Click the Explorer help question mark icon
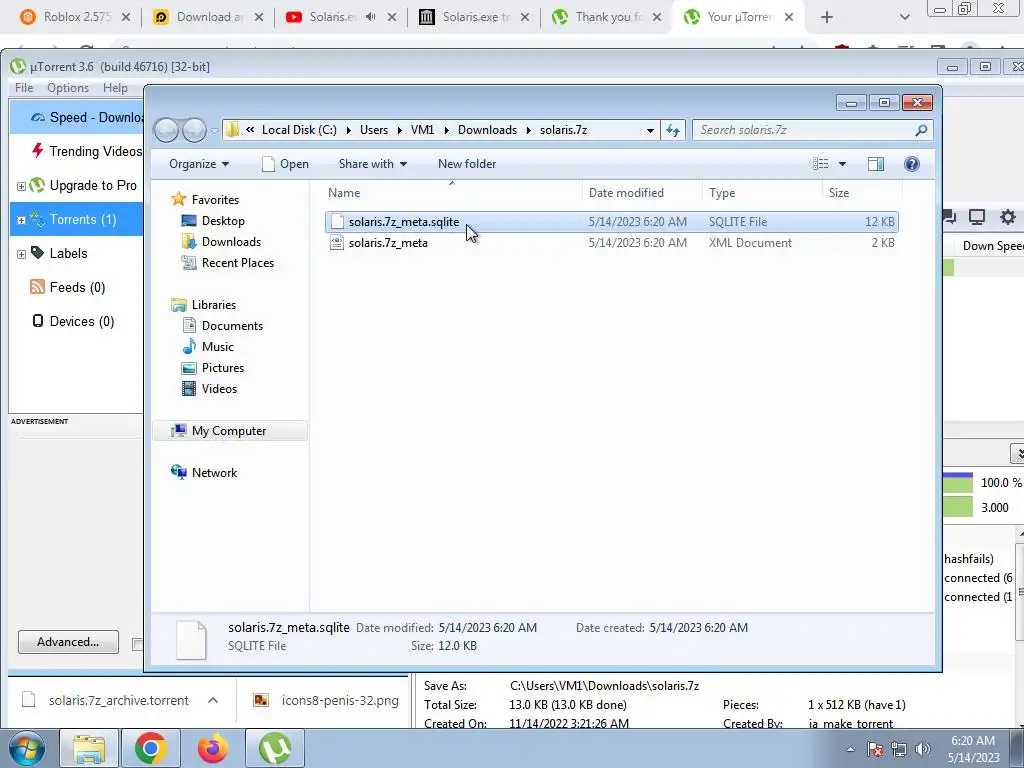The image size is (1024, 768). [912, 164]
